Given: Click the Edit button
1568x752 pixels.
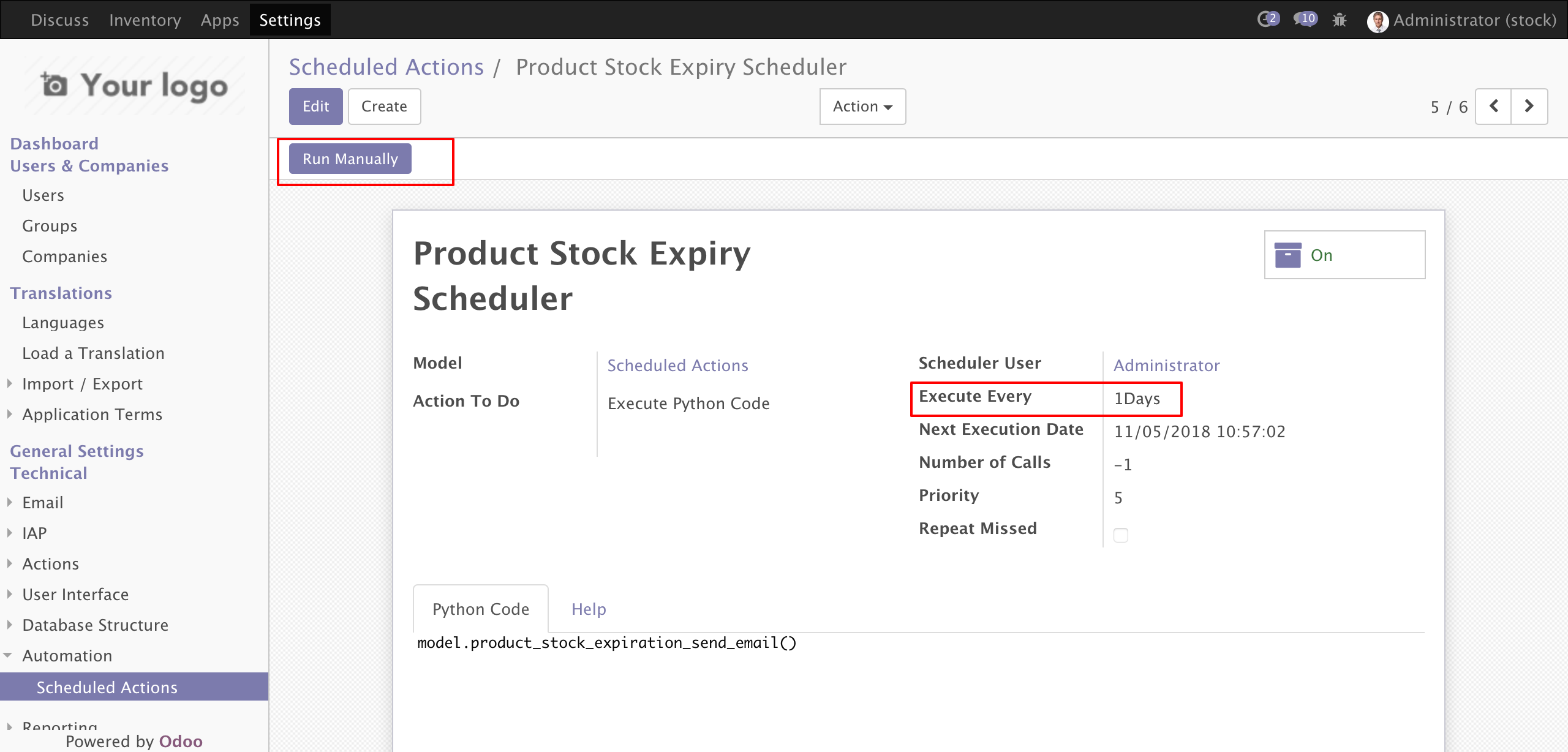Looking at the screenshot, I should pos(315,107).
